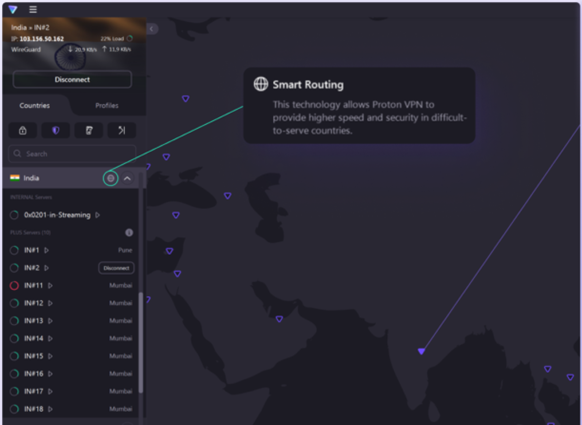Click the red IN#11 load circle
Screen dimensions: 582x425
click(x=14, y=285)
